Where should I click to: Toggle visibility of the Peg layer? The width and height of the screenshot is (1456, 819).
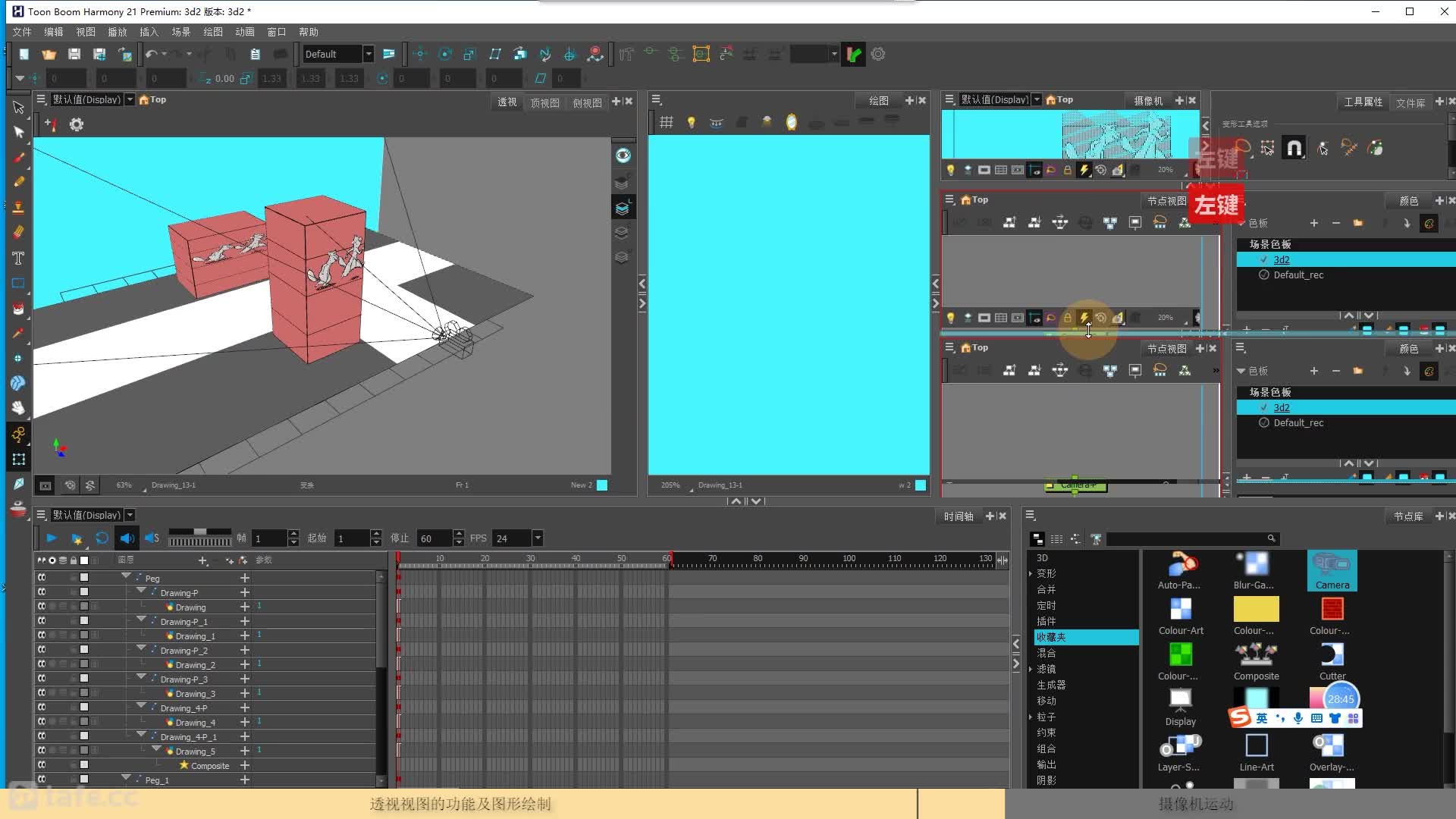(42, 578)
